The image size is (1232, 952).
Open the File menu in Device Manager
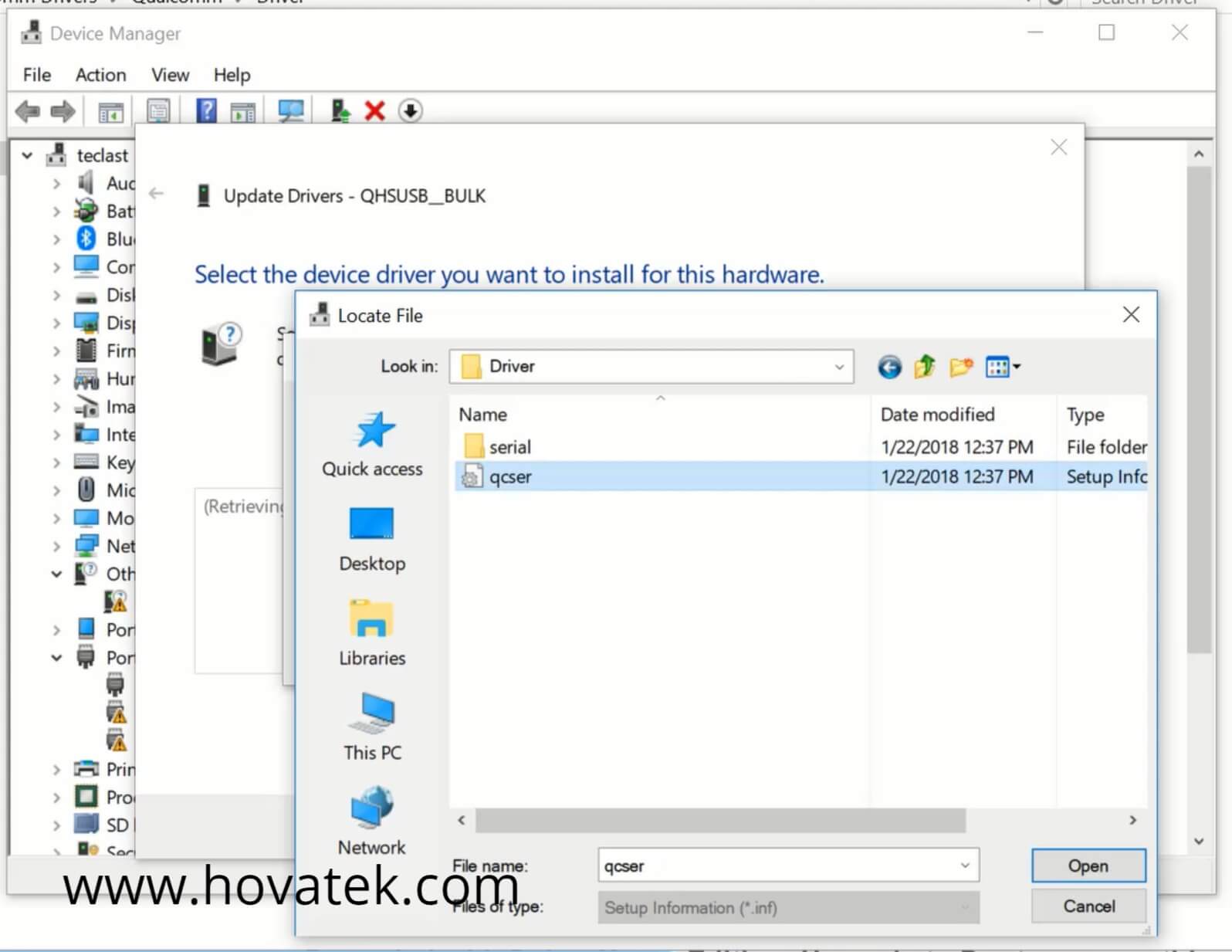point(37,75)
